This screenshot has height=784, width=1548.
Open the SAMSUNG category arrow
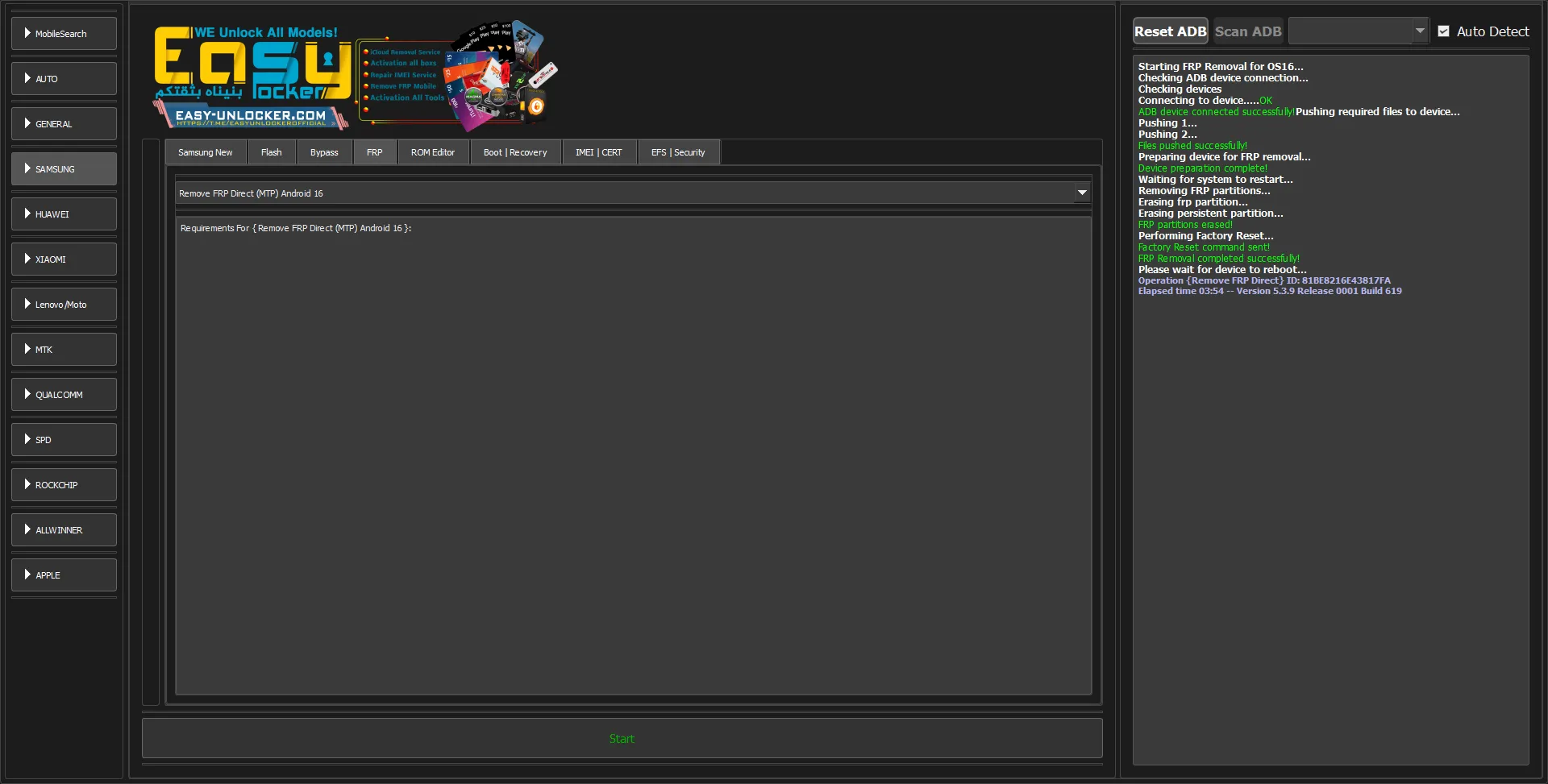[27, 169]
